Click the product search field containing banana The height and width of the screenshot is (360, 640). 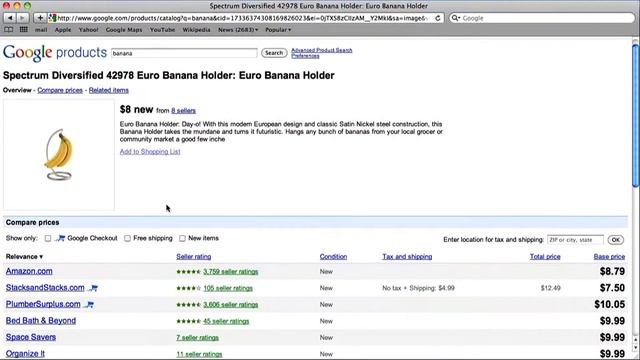click(184, 53)
